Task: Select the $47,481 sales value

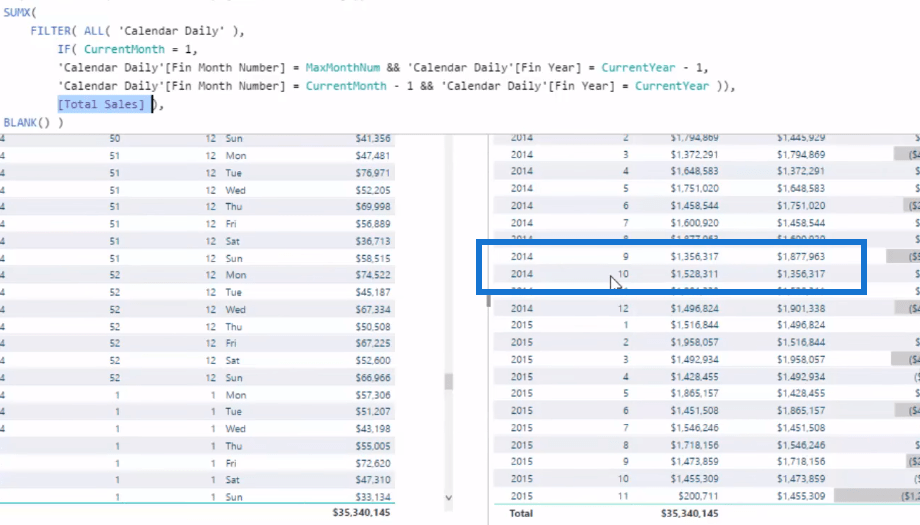Action: [373, 155]
